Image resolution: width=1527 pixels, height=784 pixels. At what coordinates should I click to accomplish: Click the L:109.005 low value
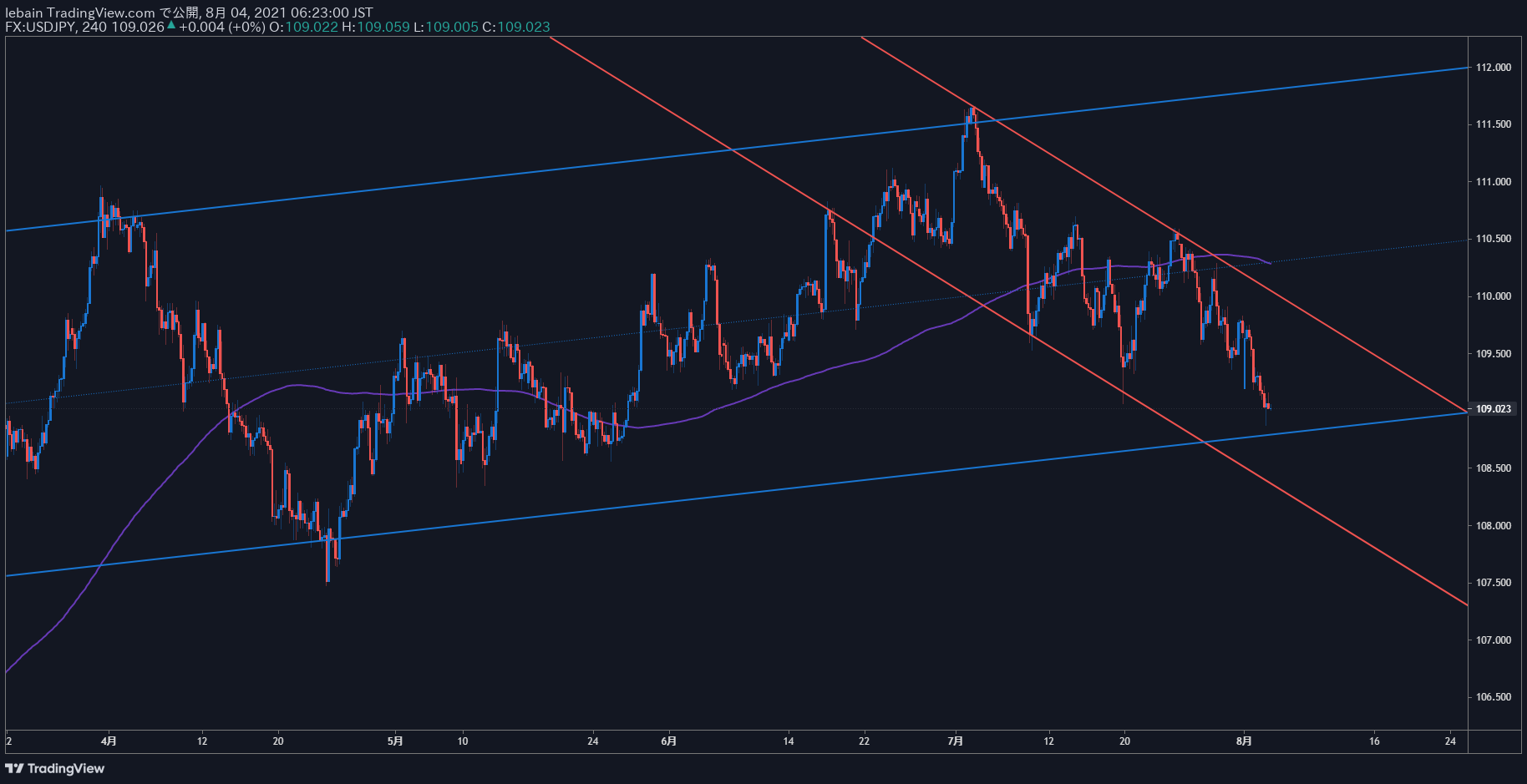(x=446, y=27)
